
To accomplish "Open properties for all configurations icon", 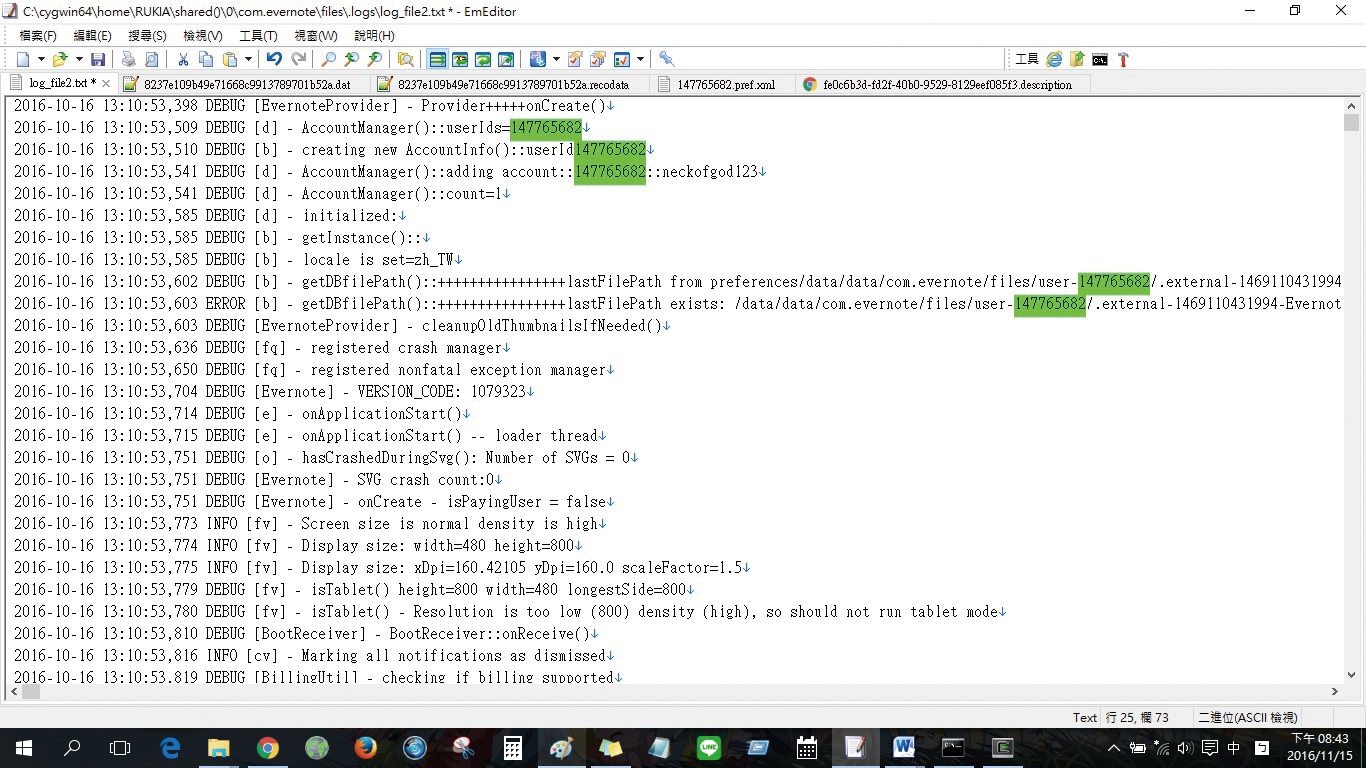I will 598,59.
